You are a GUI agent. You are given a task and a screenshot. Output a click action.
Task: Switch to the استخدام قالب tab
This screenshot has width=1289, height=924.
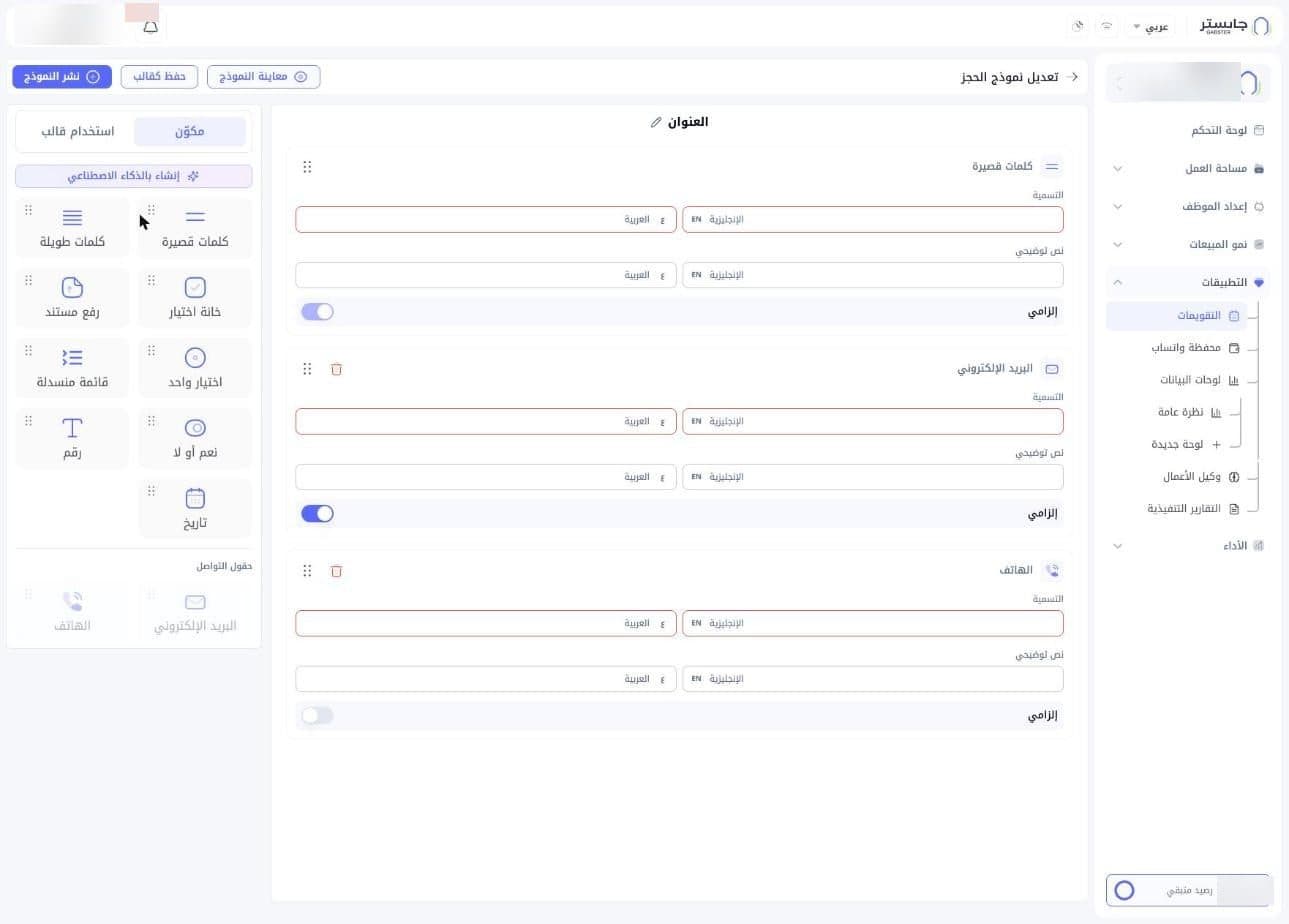tap(77, 132)
